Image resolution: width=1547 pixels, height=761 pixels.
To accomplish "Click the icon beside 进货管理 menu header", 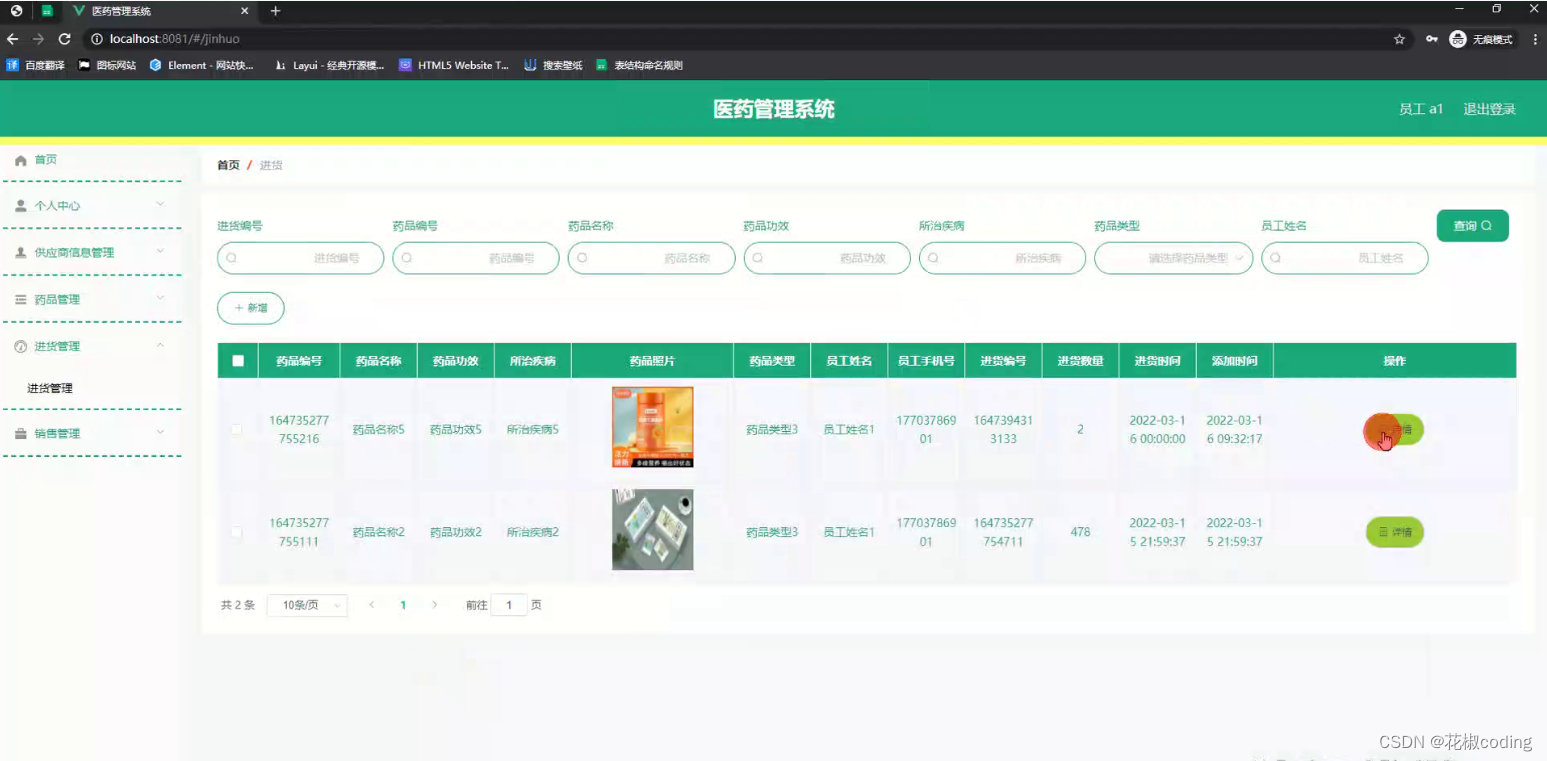I will 20,346.
